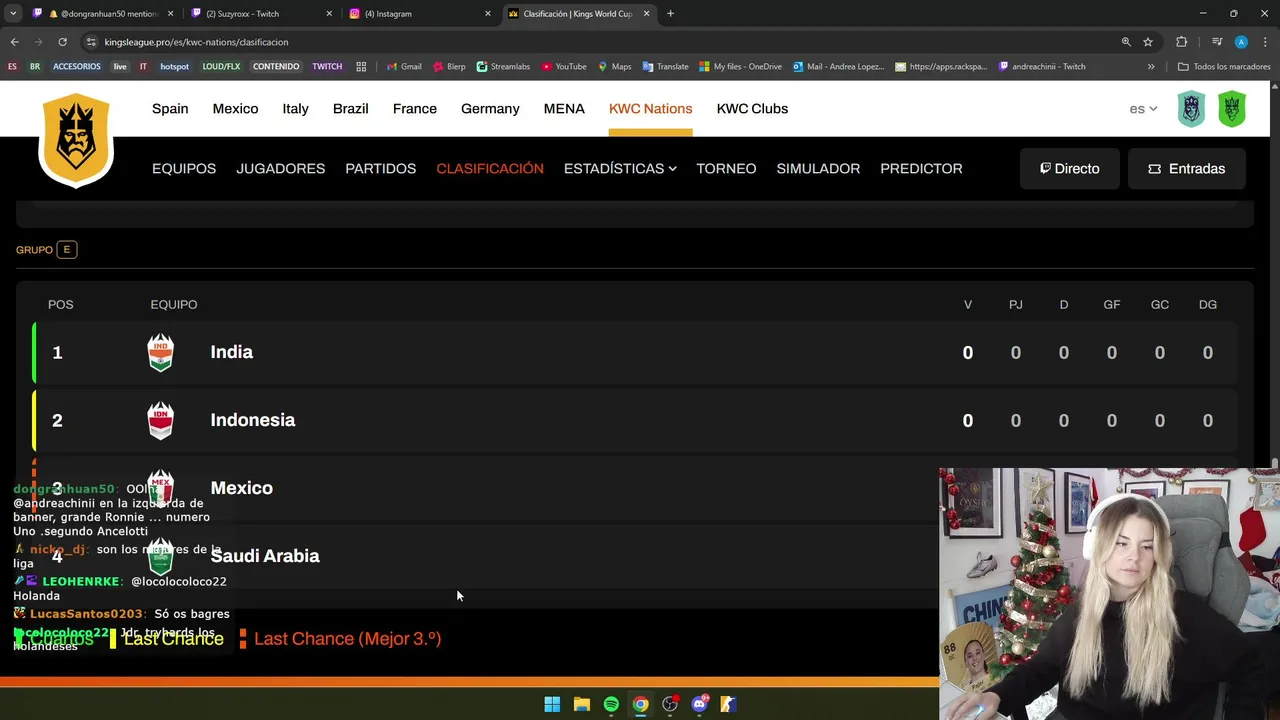The width and height of the screenshot is (1280, 720).
Task: Open the PARTIDOS section
Action: pyautogui.click(x=380, y=168)
